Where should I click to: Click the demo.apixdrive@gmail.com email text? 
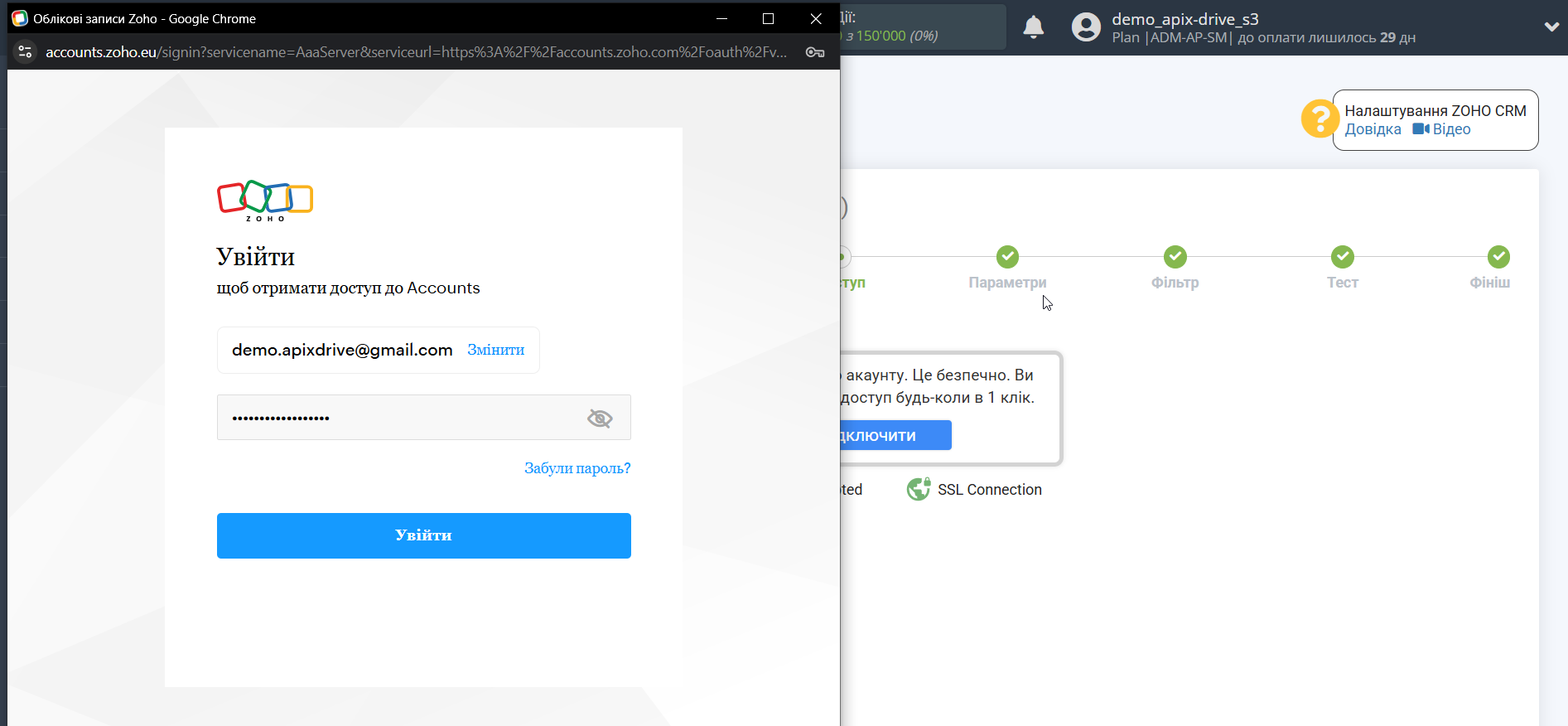[342, 350]
